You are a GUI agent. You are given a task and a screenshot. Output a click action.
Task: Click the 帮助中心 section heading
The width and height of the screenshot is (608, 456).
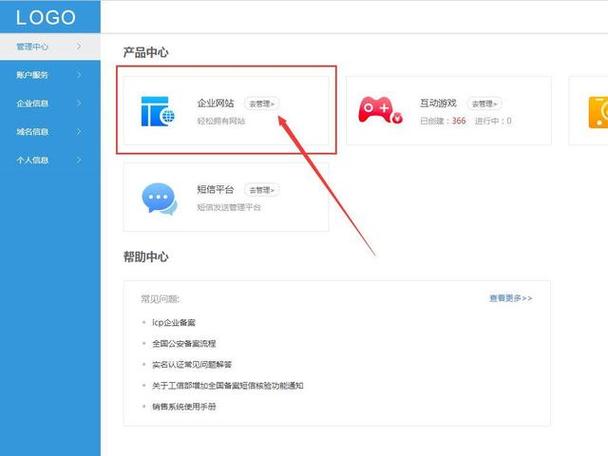[x=146, y=257]
